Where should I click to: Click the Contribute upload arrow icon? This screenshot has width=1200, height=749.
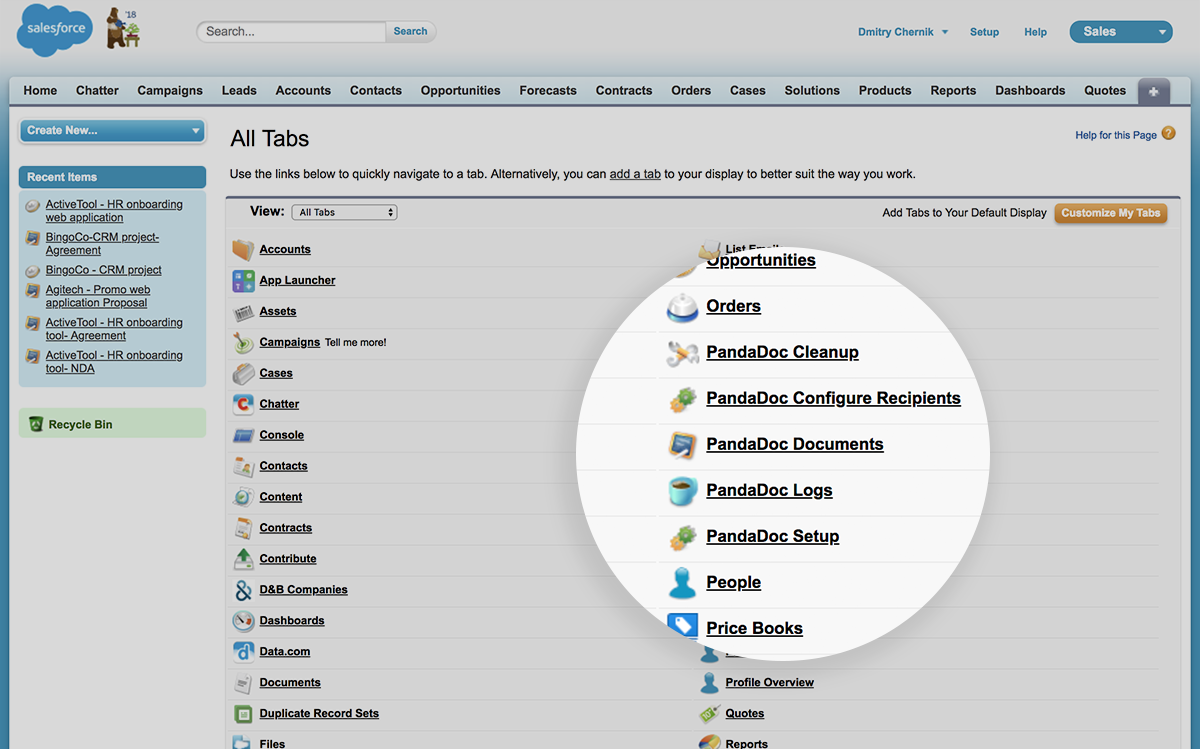[x=243, y=559]
